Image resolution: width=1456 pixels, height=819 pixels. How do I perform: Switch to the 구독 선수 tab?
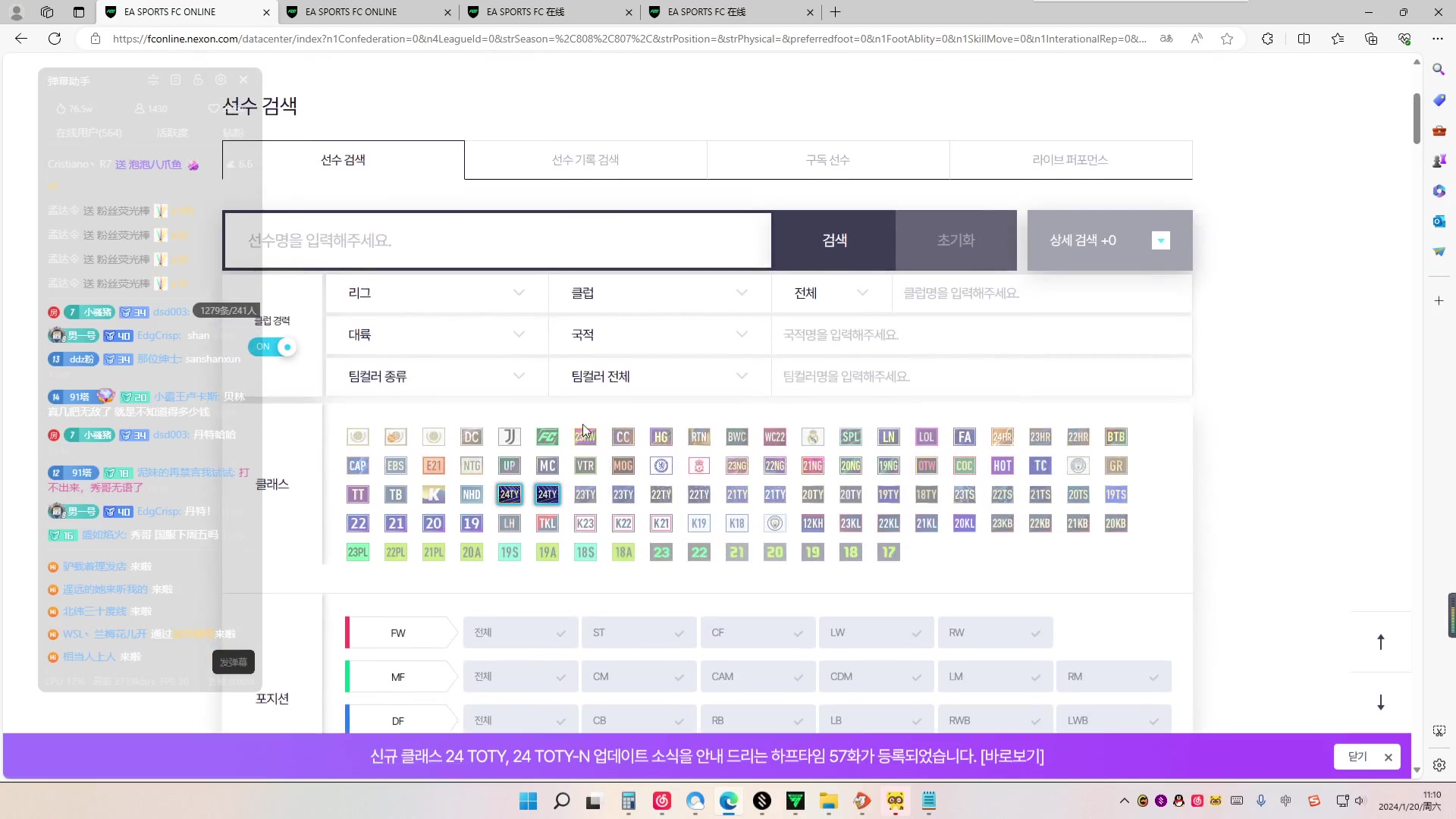pyautogui.click(x=828, y=160)
